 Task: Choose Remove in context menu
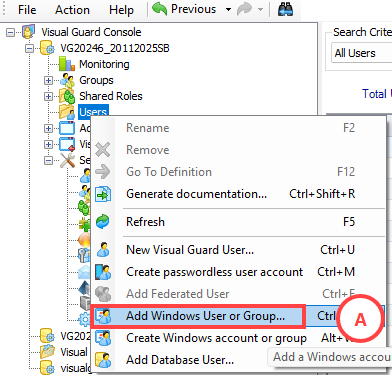pos(239,150)
